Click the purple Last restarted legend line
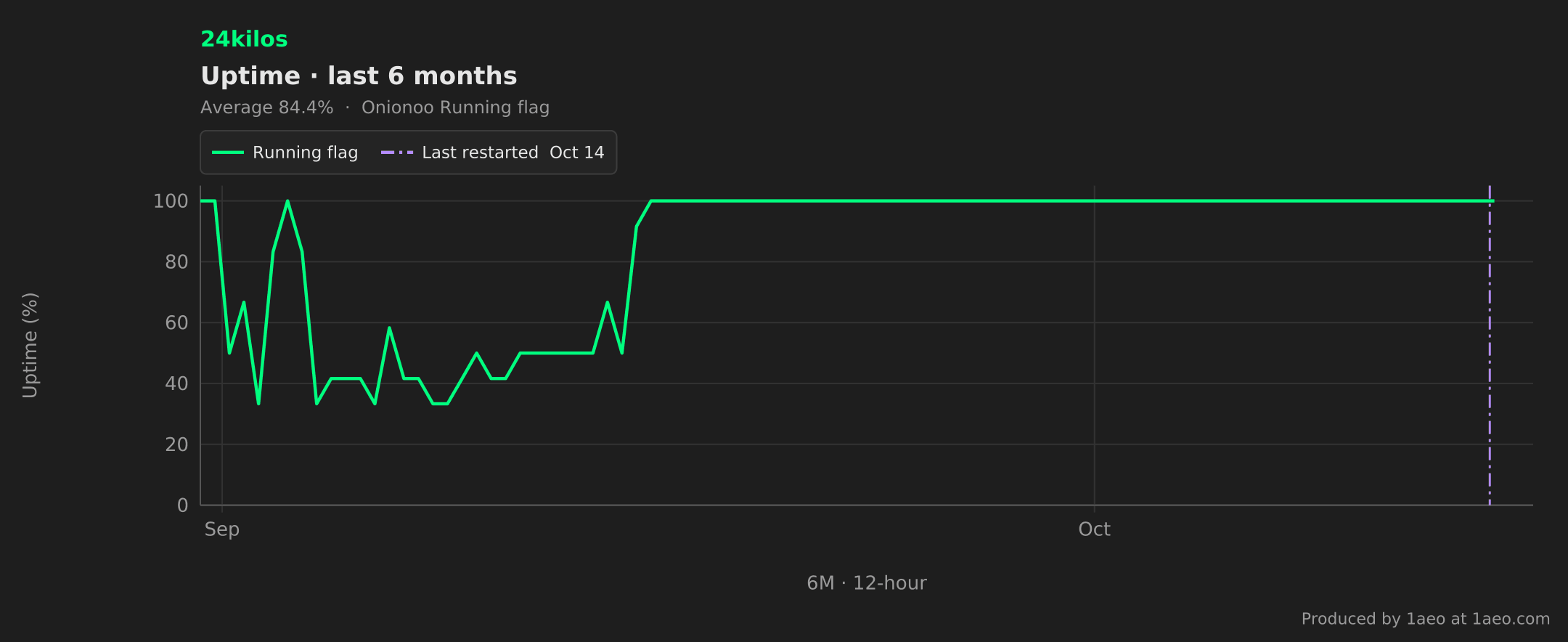Screen dimensions: 1568x642 click(397, 153)
